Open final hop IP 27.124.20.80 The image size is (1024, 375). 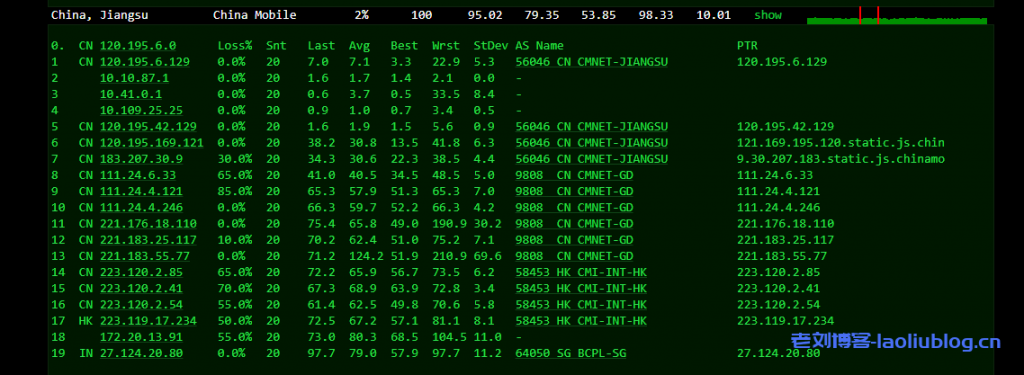(141, 353)
